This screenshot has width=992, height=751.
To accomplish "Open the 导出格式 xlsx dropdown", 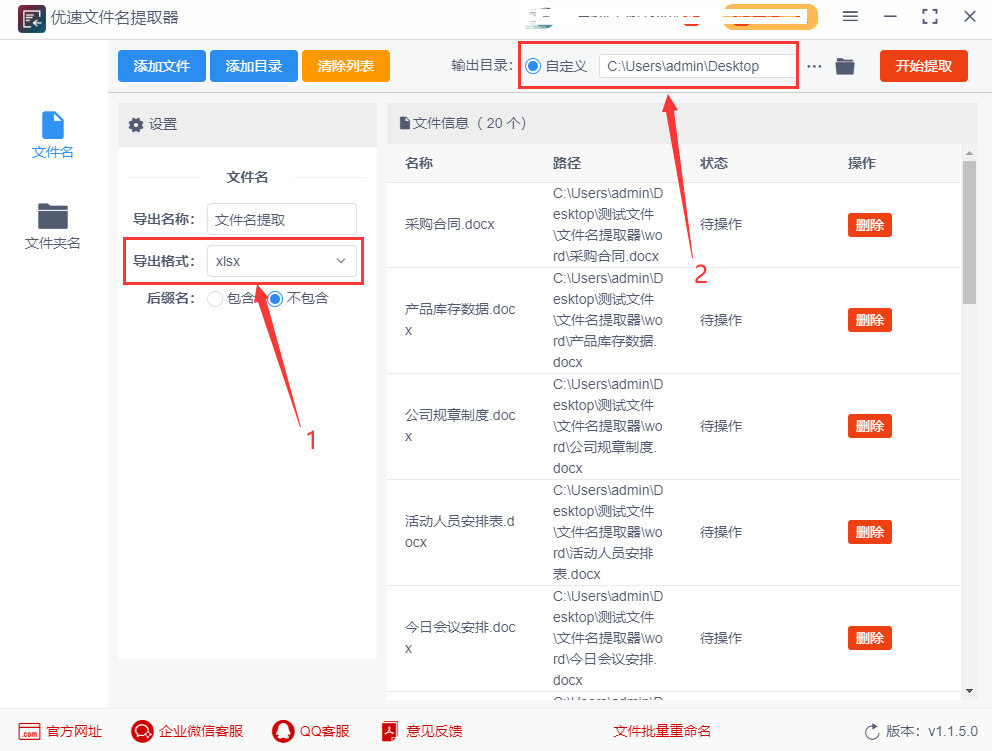I will pyautogui.click(x=282, y=261).
